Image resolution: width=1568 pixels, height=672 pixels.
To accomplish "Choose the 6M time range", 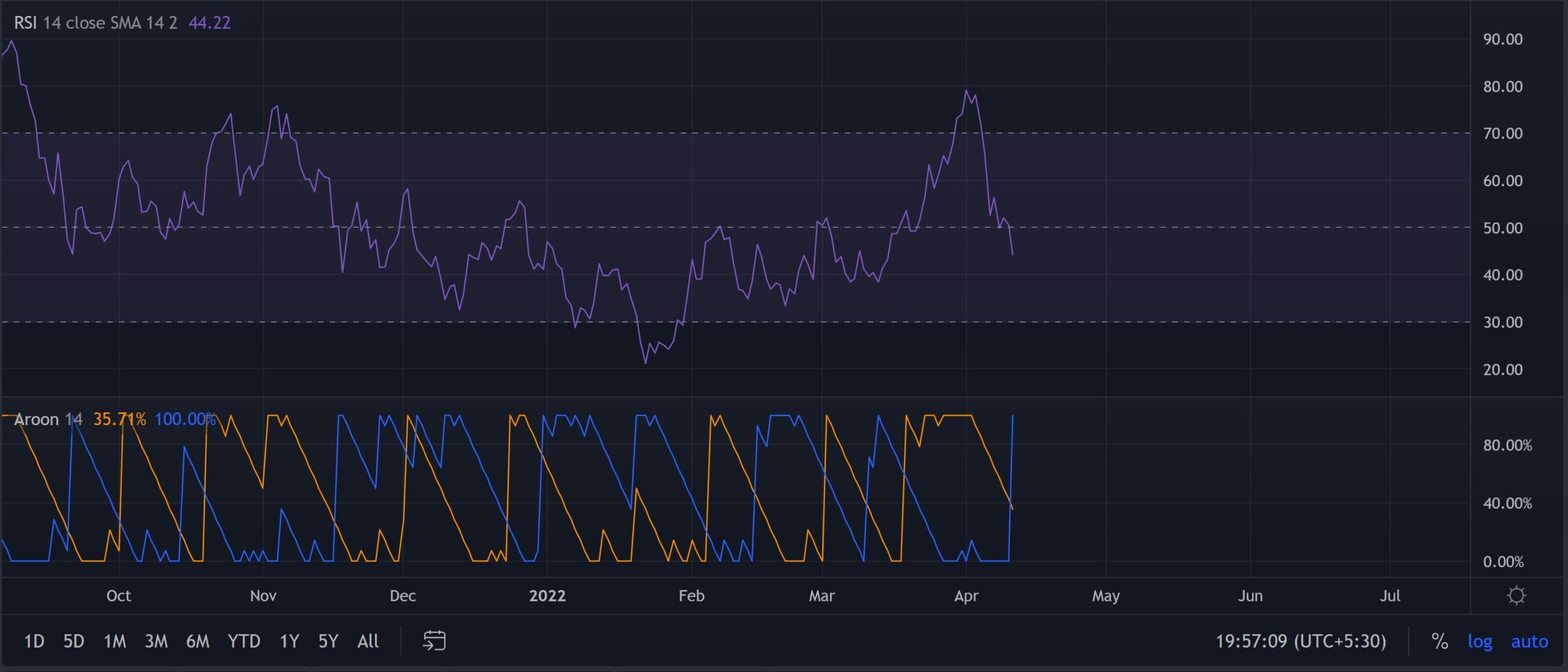I will pyautogui.click(x=197, y=641).
